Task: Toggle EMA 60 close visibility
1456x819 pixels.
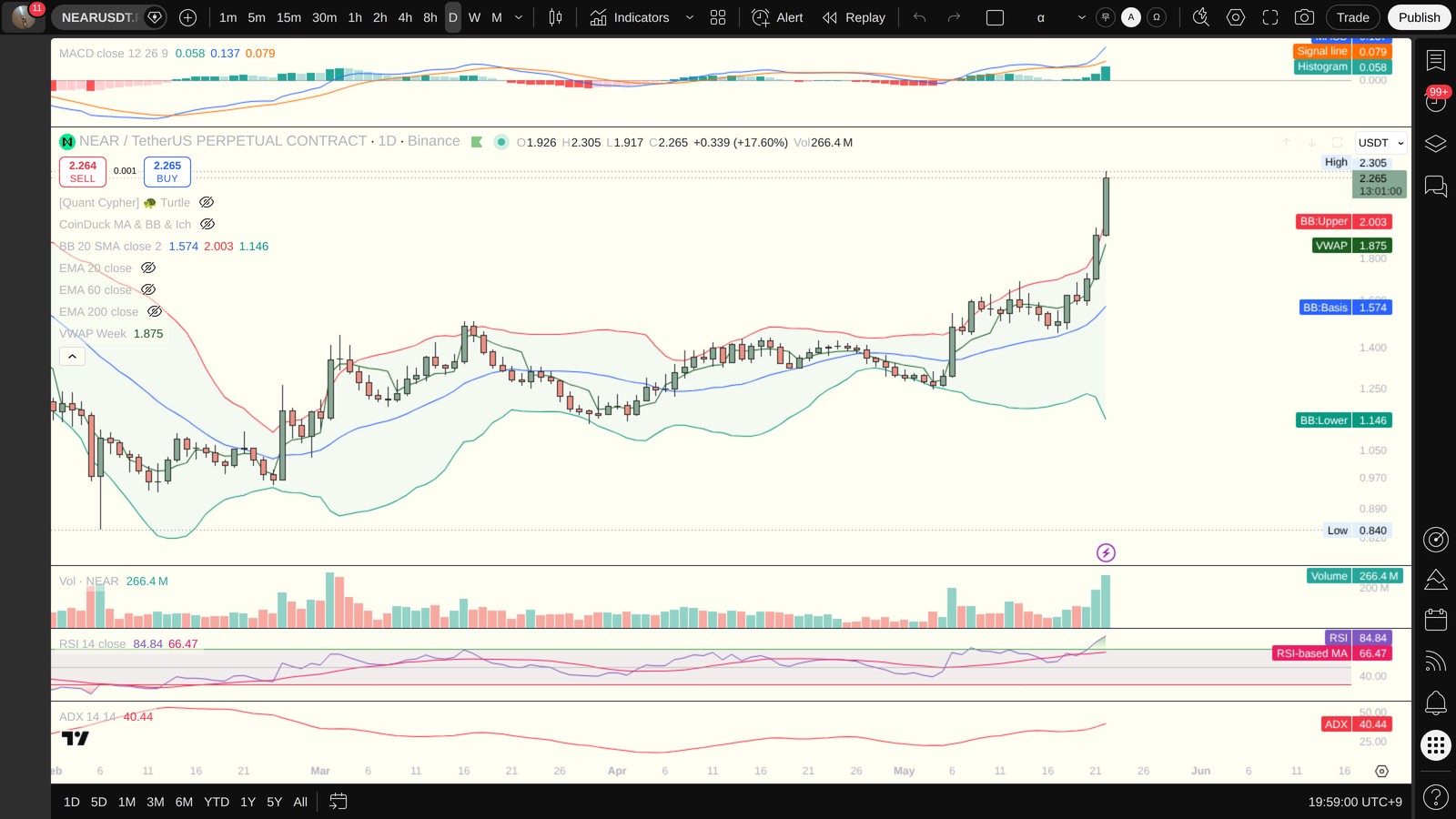Action: coord(148,289)
